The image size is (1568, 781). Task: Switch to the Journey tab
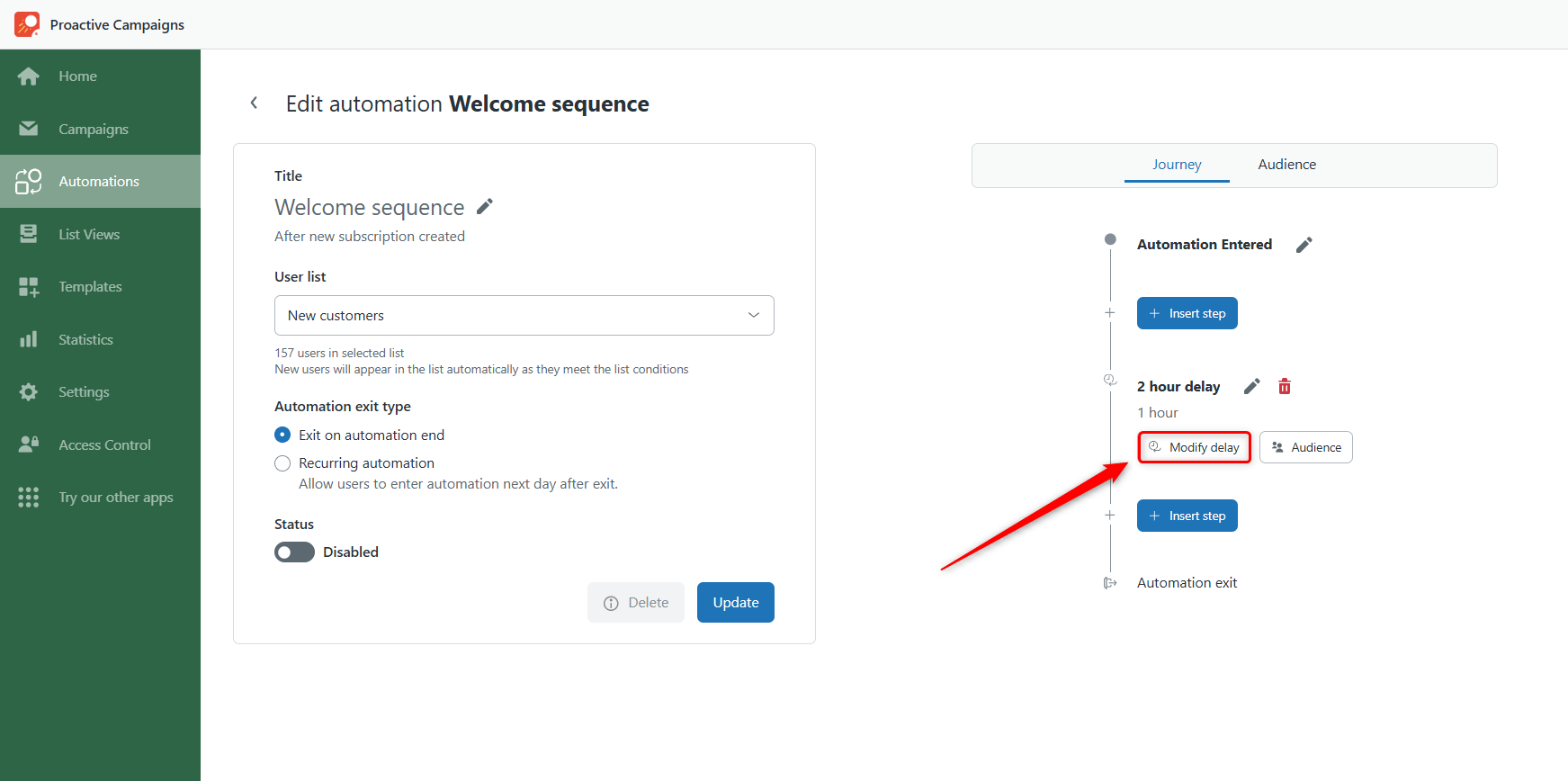[1177, 165]
